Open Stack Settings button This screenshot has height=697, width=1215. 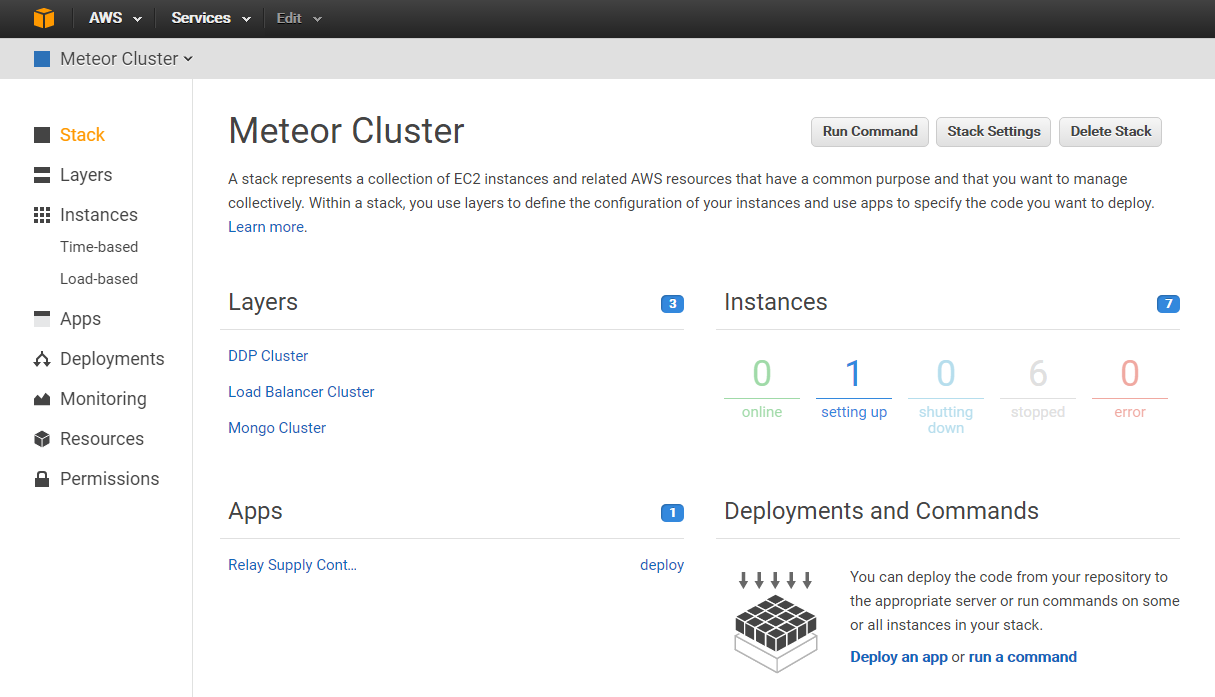(x=994, y=131)
